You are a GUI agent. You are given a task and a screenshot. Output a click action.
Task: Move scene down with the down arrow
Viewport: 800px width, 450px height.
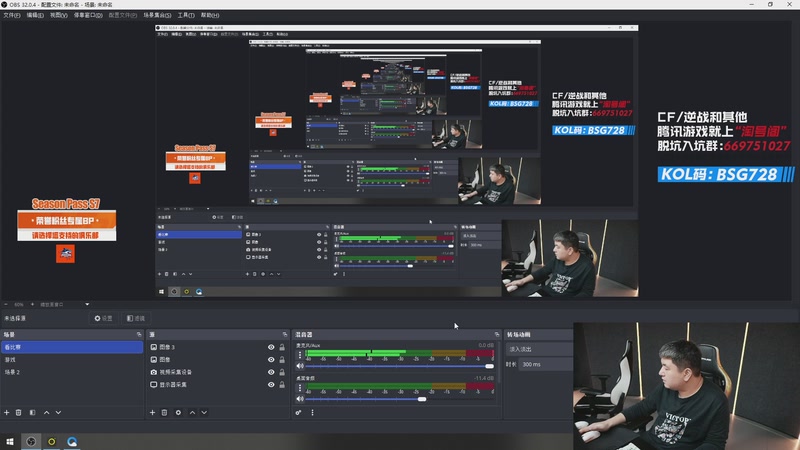pyautogui.click(x=58, y=412)
